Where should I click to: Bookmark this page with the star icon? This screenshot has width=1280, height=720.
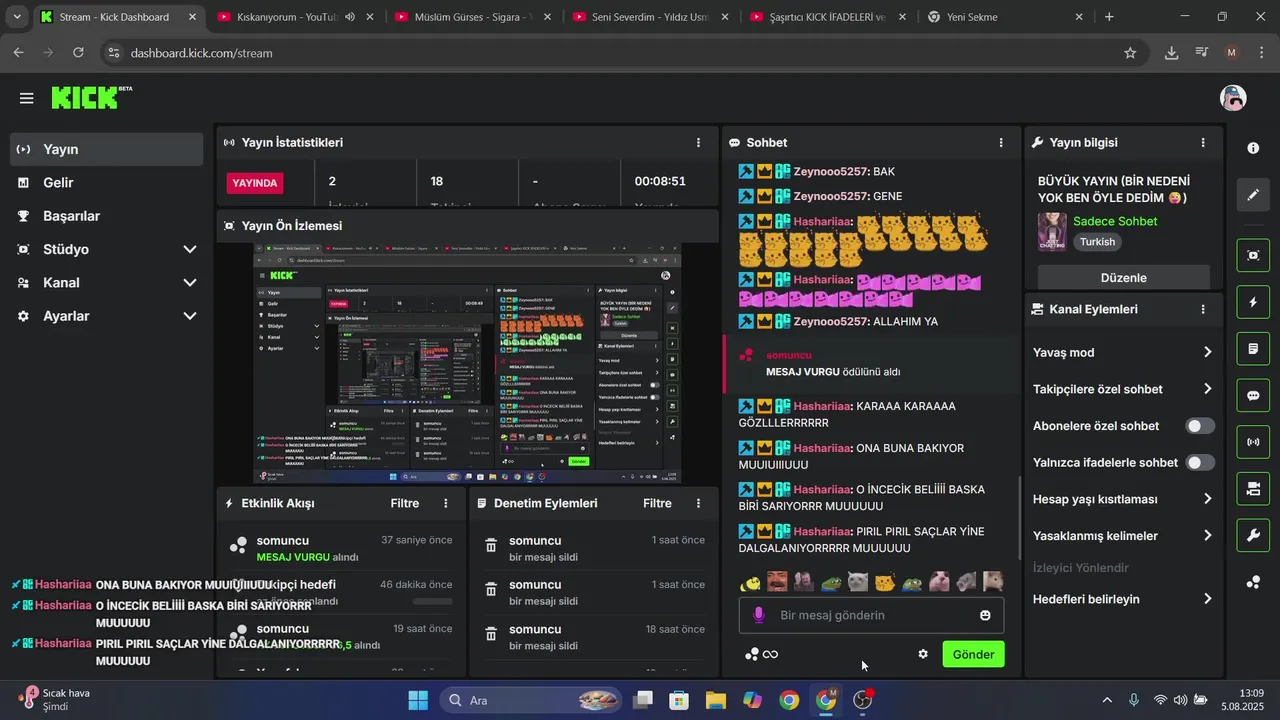pos(1130,53)
